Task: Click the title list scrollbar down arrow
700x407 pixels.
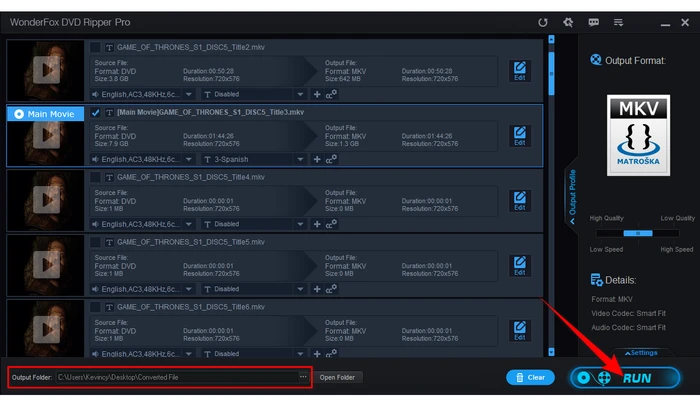Action: [x=551, y=352]
